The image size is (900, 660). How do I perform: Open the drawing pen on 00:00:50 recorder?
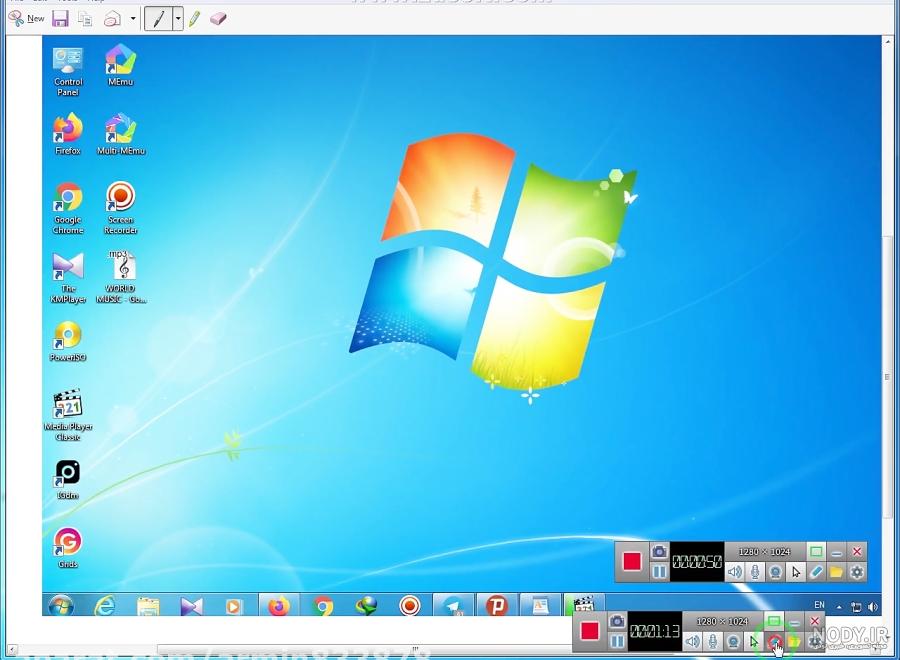[x=816, y=572]
